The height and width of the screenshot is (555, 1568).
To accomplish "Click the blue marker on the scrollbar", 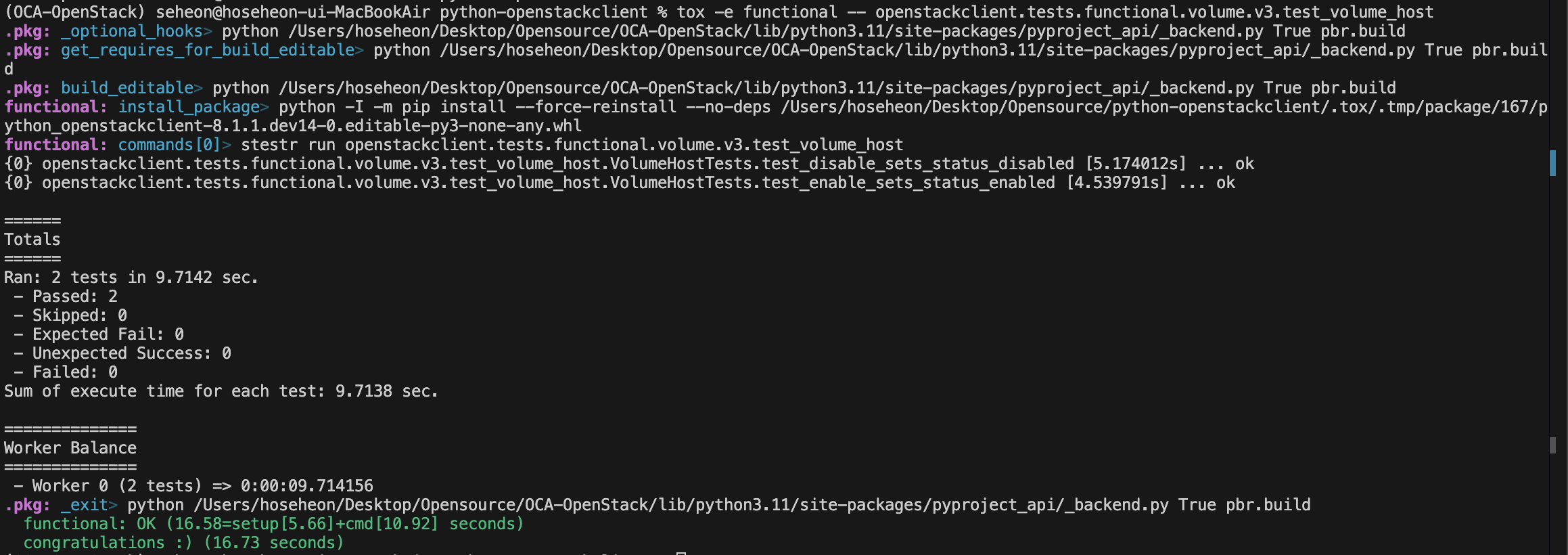I will pos(1552,163).
